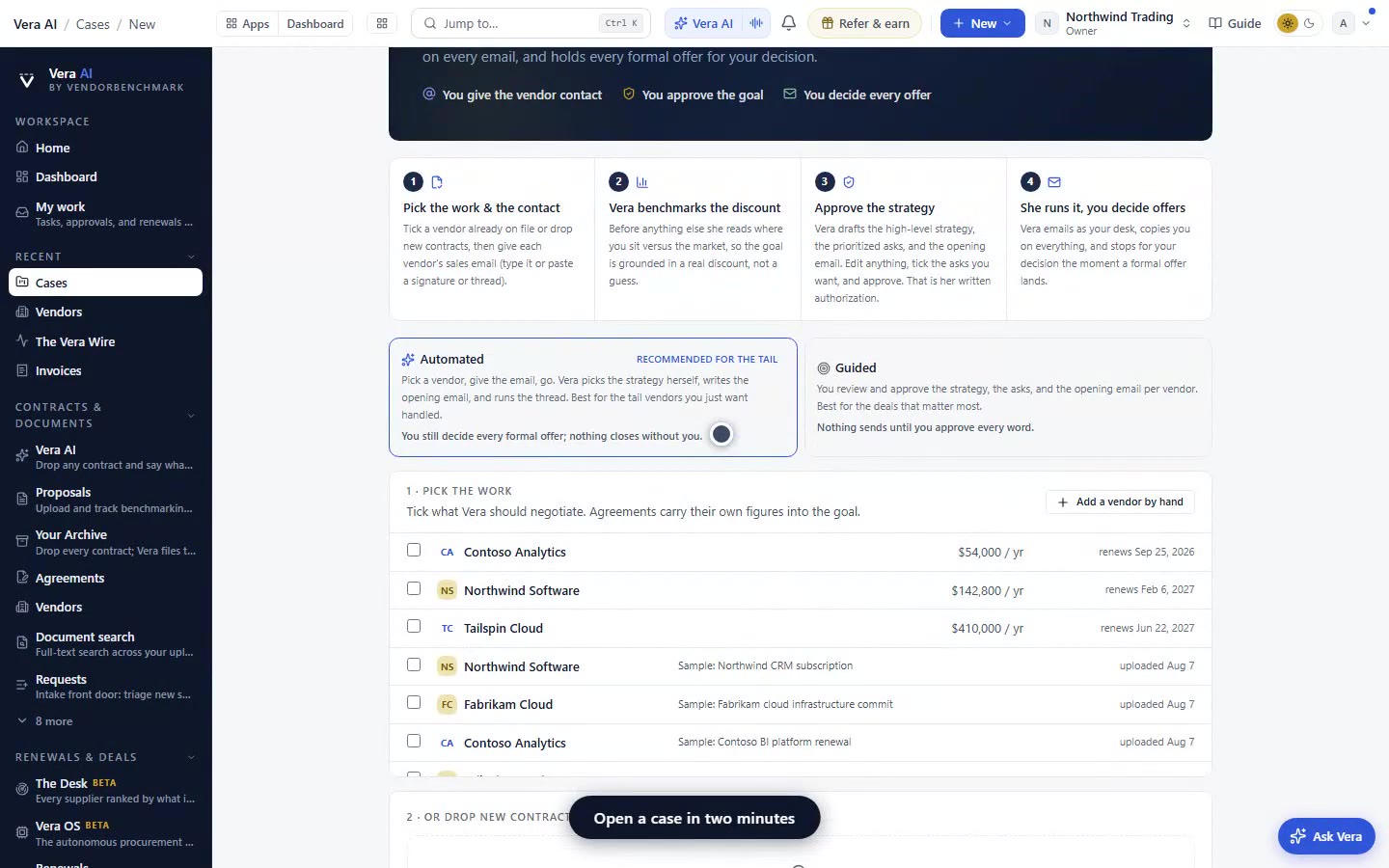Open Vendors under Contracts & Documents

point(106,607)
